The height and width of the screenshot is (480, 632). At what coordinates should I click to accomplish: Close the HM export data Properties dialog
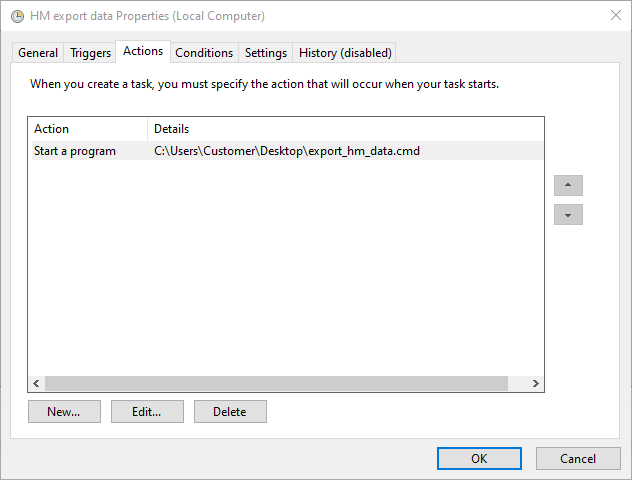615,15
